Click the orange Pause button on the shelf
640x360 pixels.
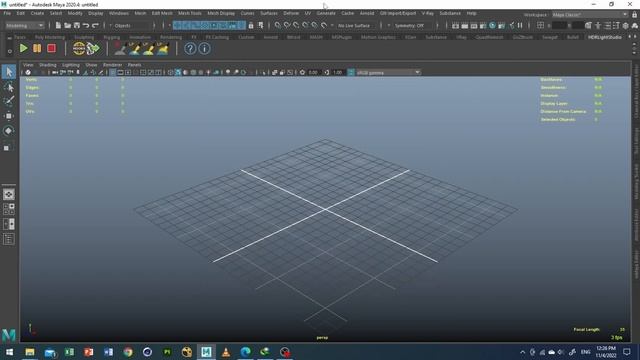point(37,49)
